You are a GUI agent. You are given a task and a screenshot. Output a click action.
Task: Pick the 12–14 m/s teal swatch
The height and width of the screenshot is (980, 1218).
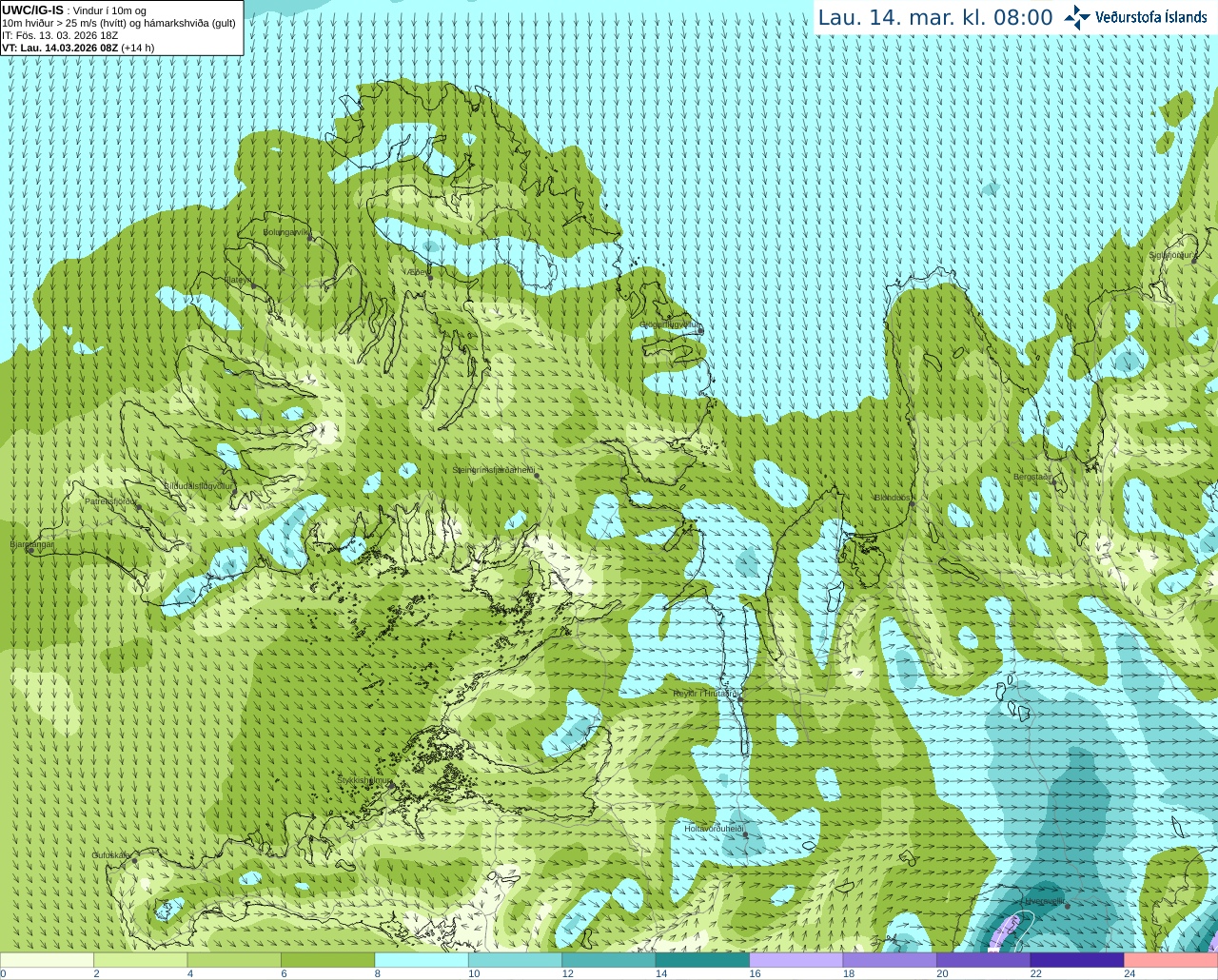click(x=609, y=960)
